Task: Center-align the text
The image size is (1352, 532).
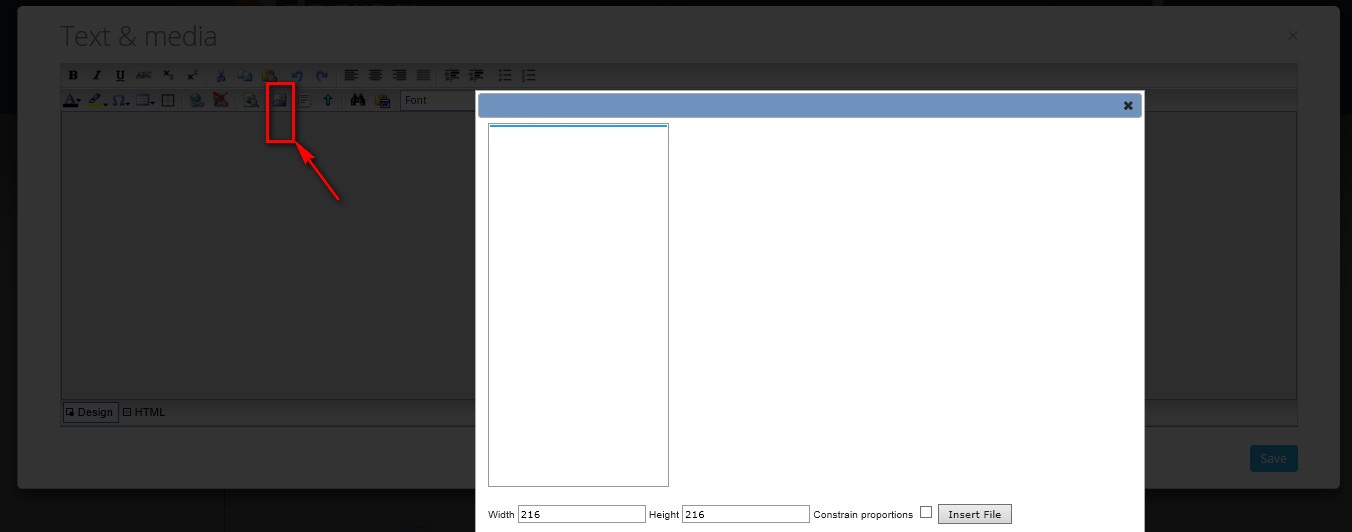Action: (x=375, y=75)
